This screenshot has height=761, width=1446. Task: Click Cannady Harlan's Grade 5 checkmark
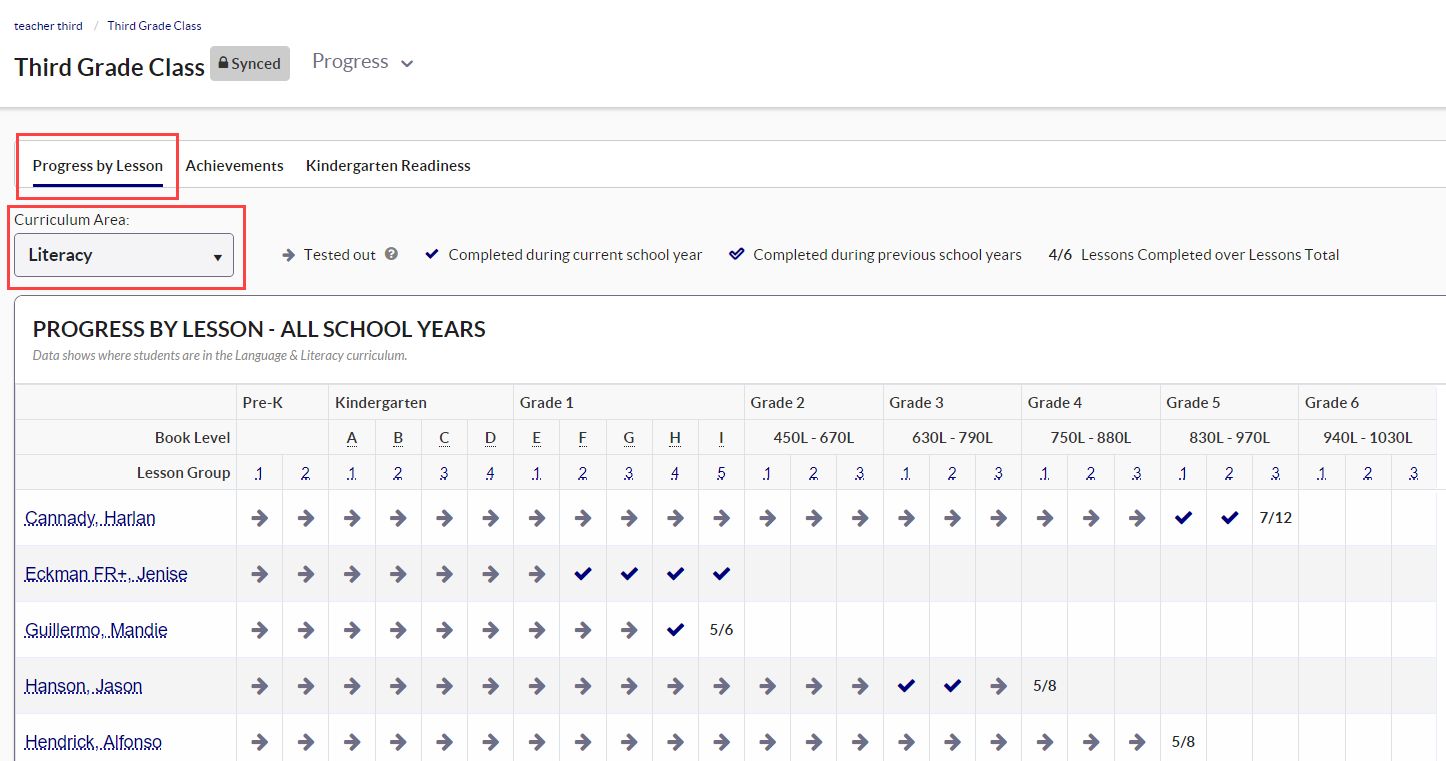pos(1183,518)
